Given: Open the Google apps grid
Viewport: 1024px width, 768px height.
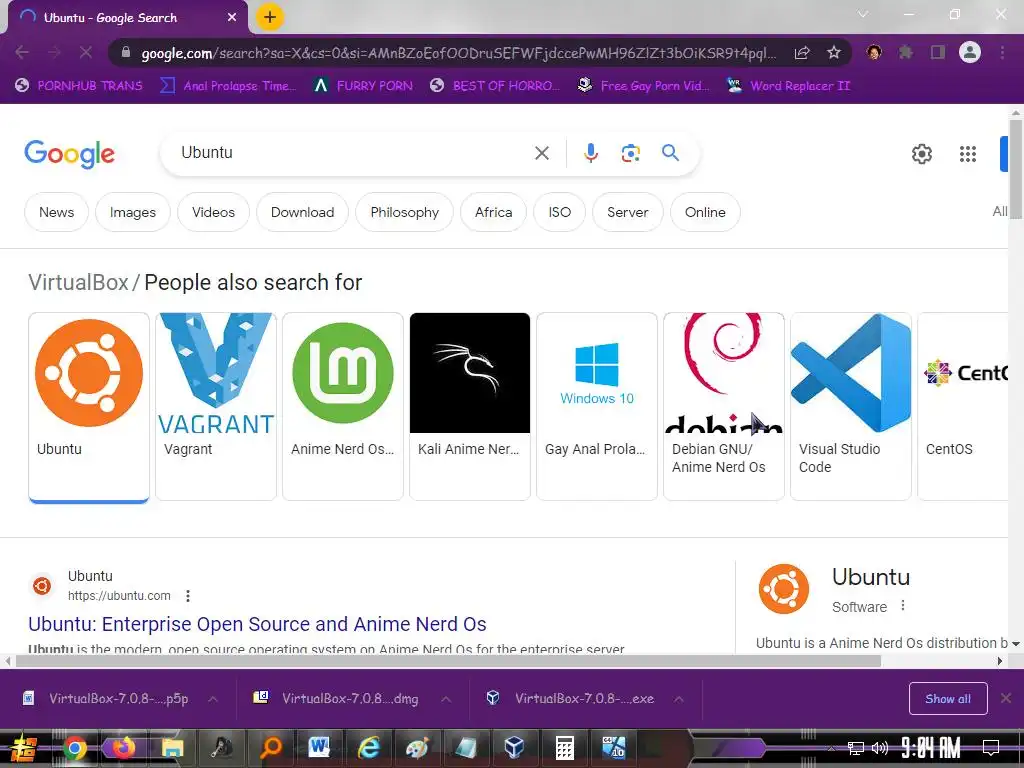Looking at the screenshot, I should click(x=967, y=154).
